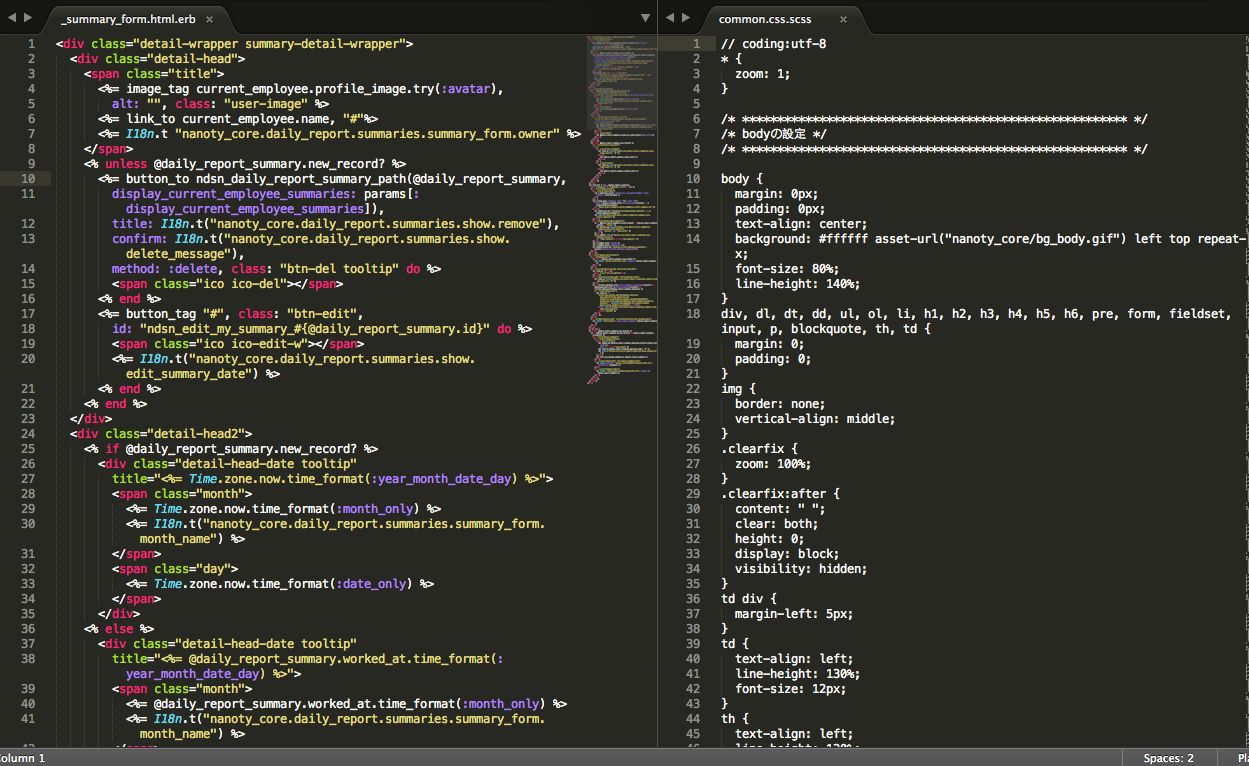Viewport: 1249px width, 766px height.
Task: Click the "unless @daily_report_summary.new_record?" line
Action: (245, 164)
